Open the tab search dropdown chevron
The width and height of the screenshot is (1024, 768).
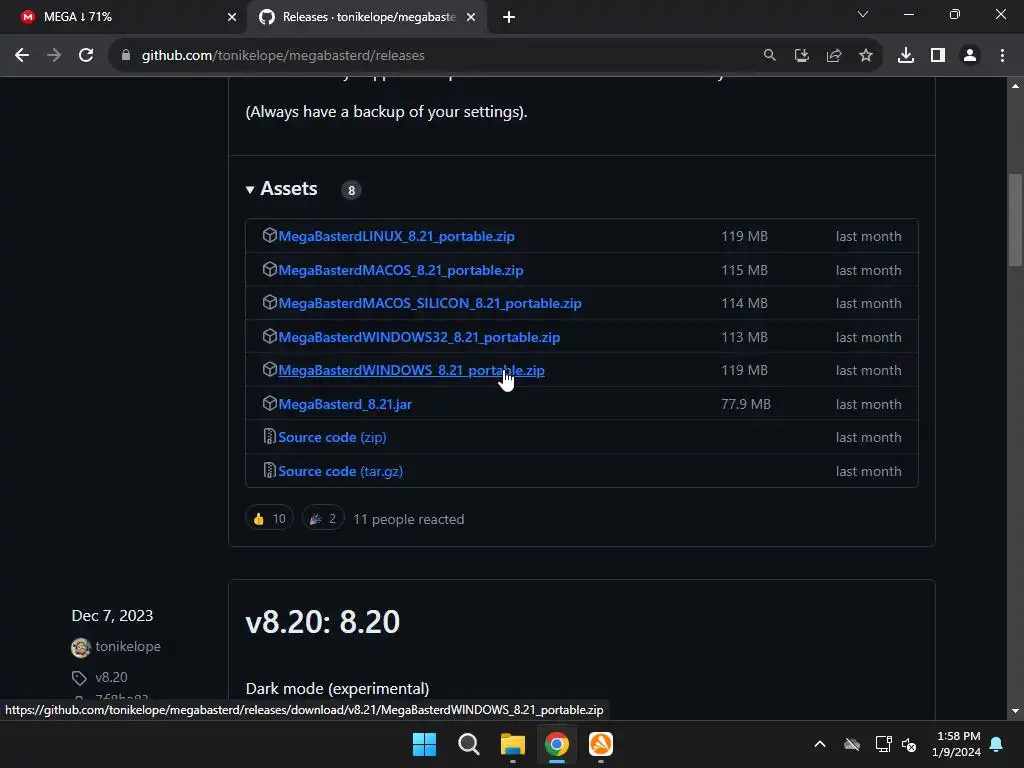863,14
